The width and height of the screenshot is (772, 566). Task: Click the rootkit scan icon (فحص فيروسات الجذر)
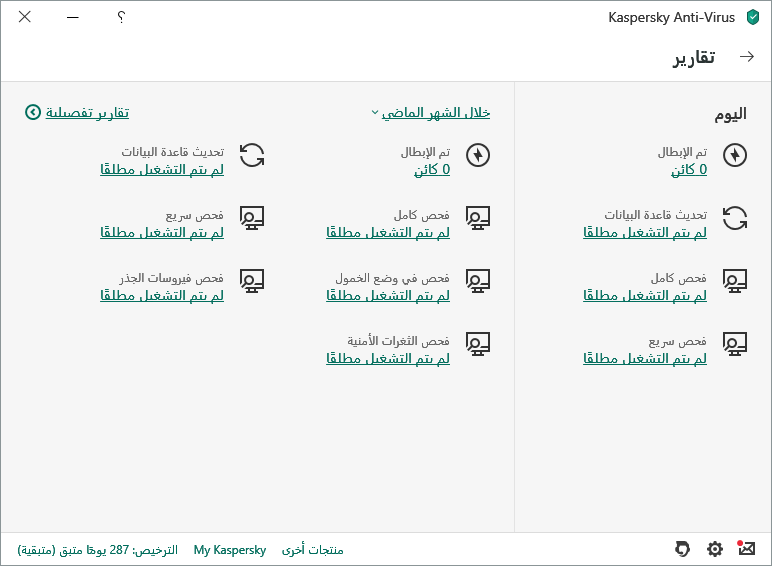(252, 281)
